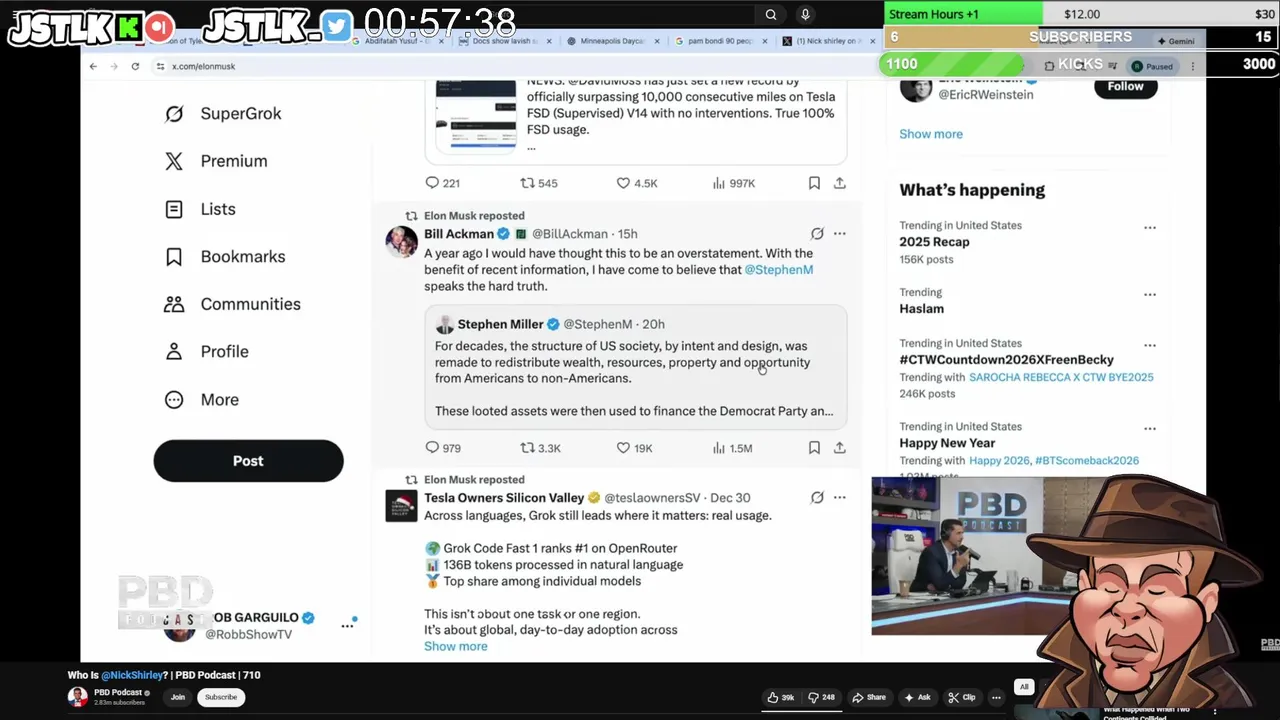The image size is (1280, 720).
Task: Open account menu dots beside Rob Garguilo
Action: pyautogui.click(x=347, y=626)
